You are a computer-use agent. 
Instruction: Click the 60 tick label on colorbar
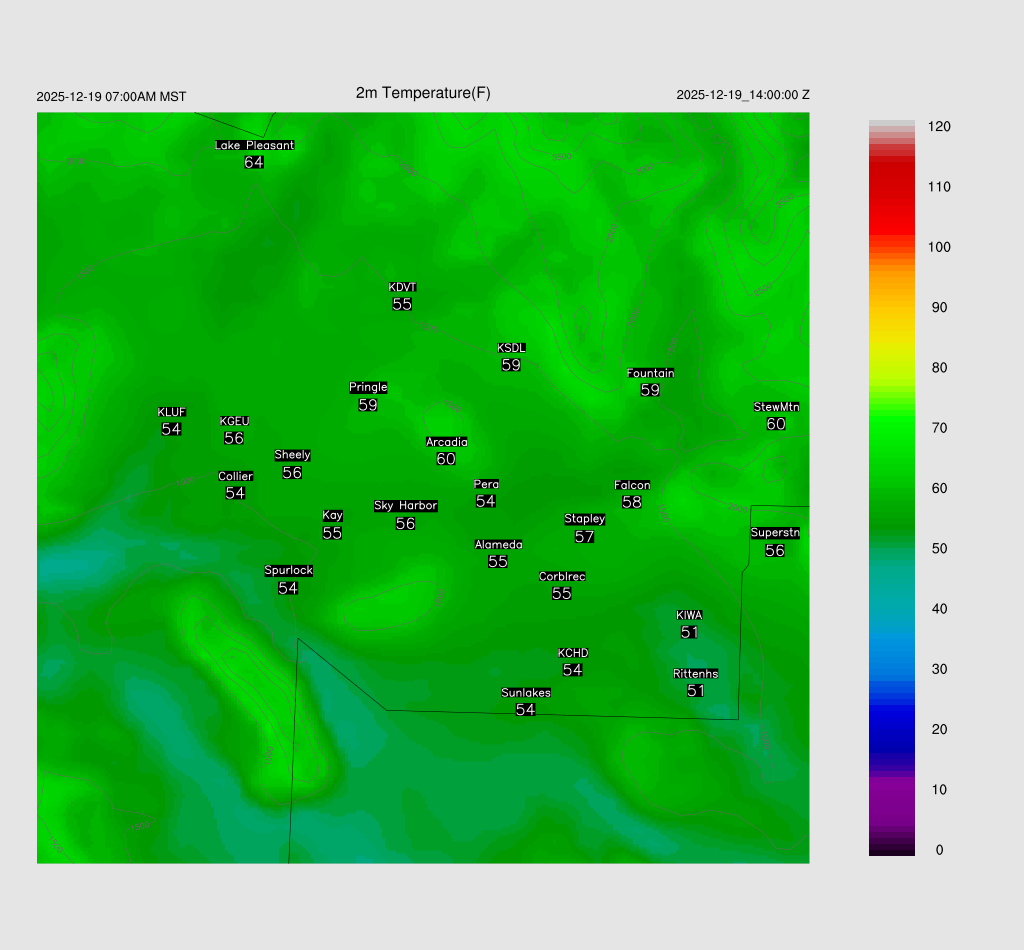(939, 488)
